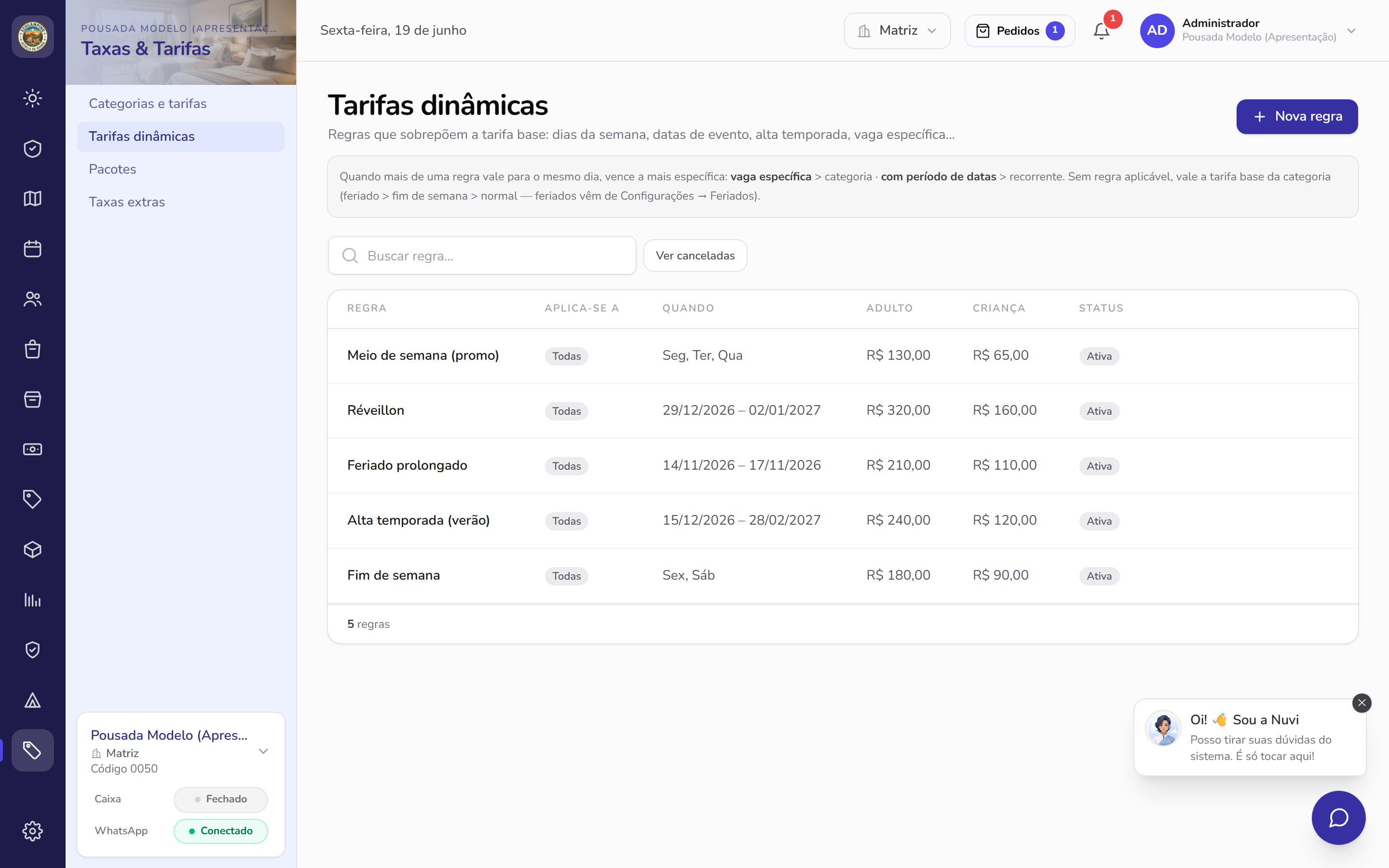Expand the Administrador account menu chevron
The image size is (1389, 868).
click(x=1351, y=31)
